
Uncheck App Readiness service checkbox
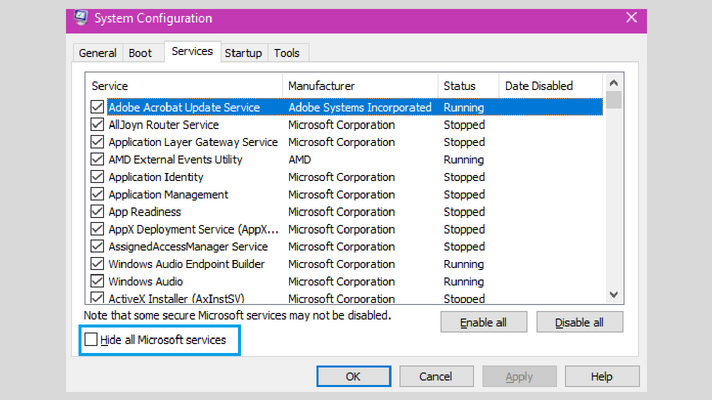pyautogui.click(x=97, y=212)
